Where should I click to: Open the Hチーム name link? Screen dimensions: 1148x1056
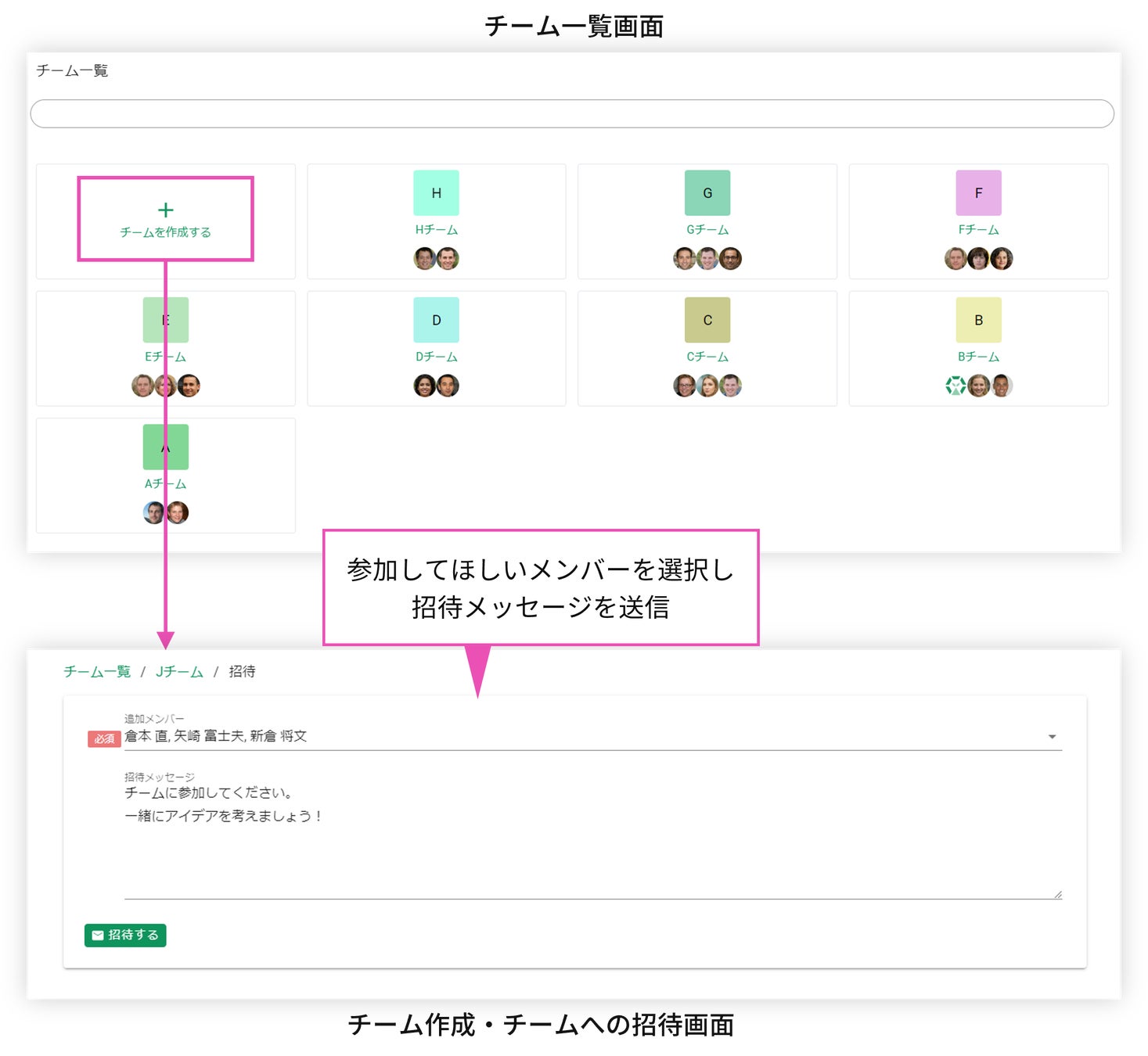(436, 230)
